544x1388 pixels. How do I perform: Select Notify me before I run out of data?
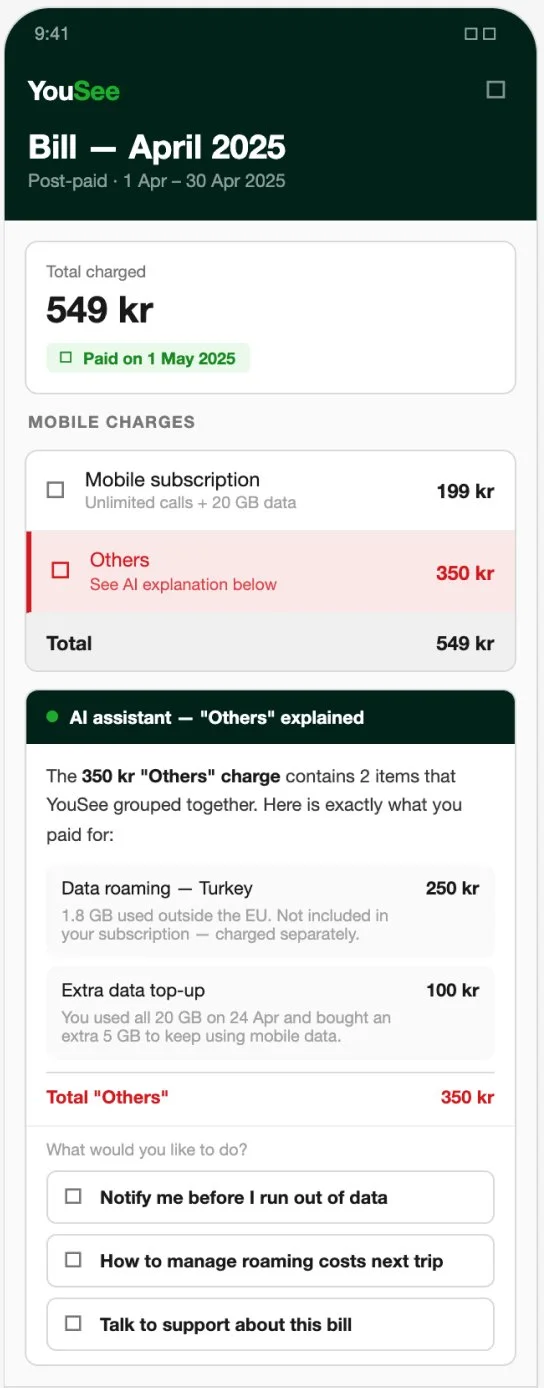coord(270,1197)
